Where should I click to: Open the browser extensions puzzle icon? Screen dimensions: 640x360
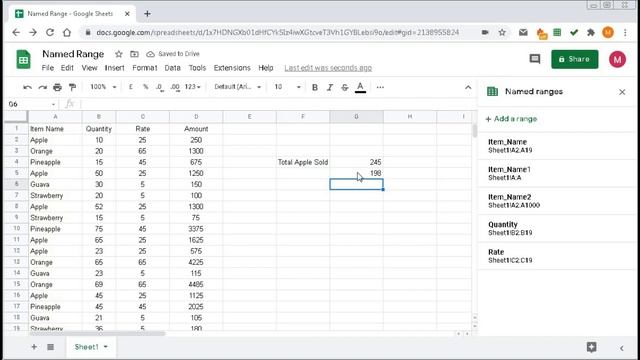coord(591,33)
